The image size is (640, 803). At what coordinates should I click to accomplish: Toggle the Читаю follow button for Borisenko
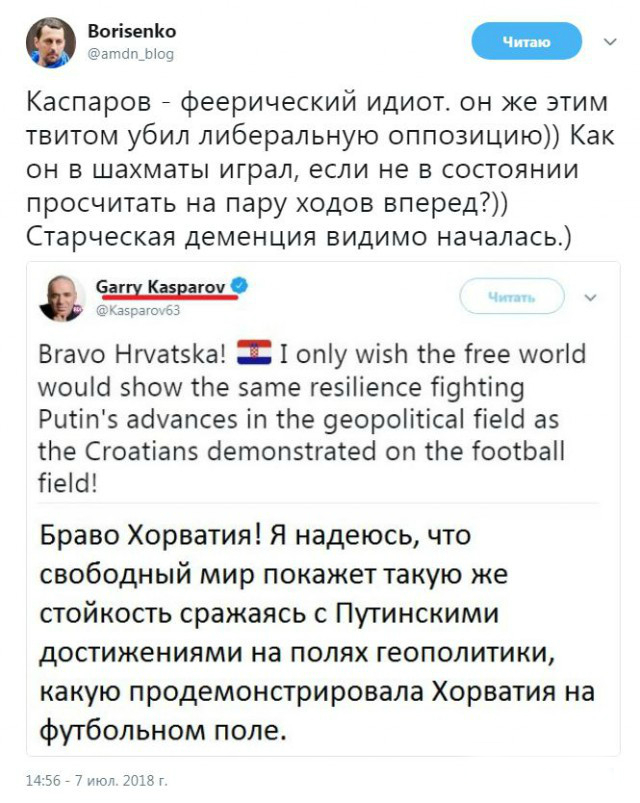[x=527, y=41]
